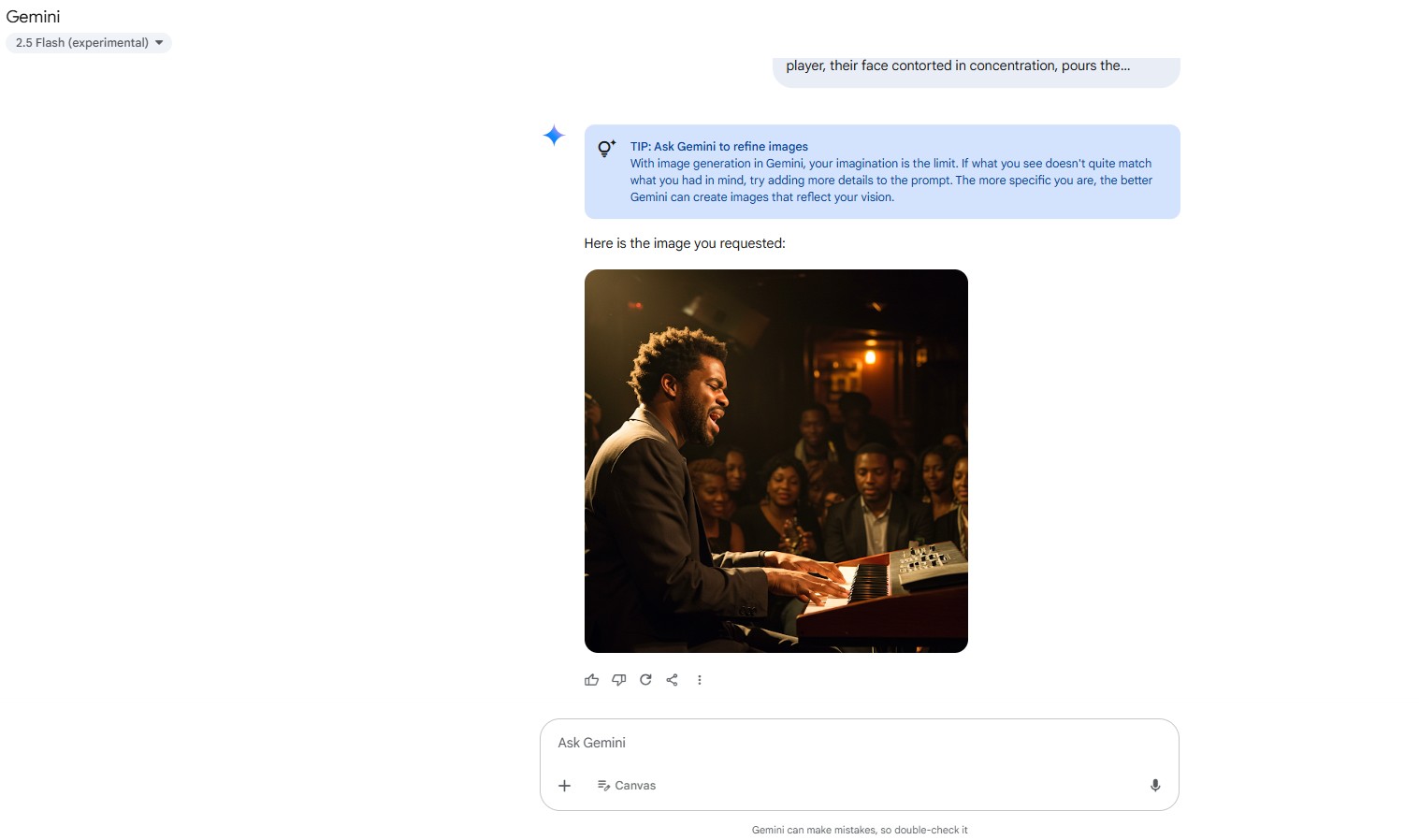Click the thumbs down bad response icon

[x=618, y=680]
